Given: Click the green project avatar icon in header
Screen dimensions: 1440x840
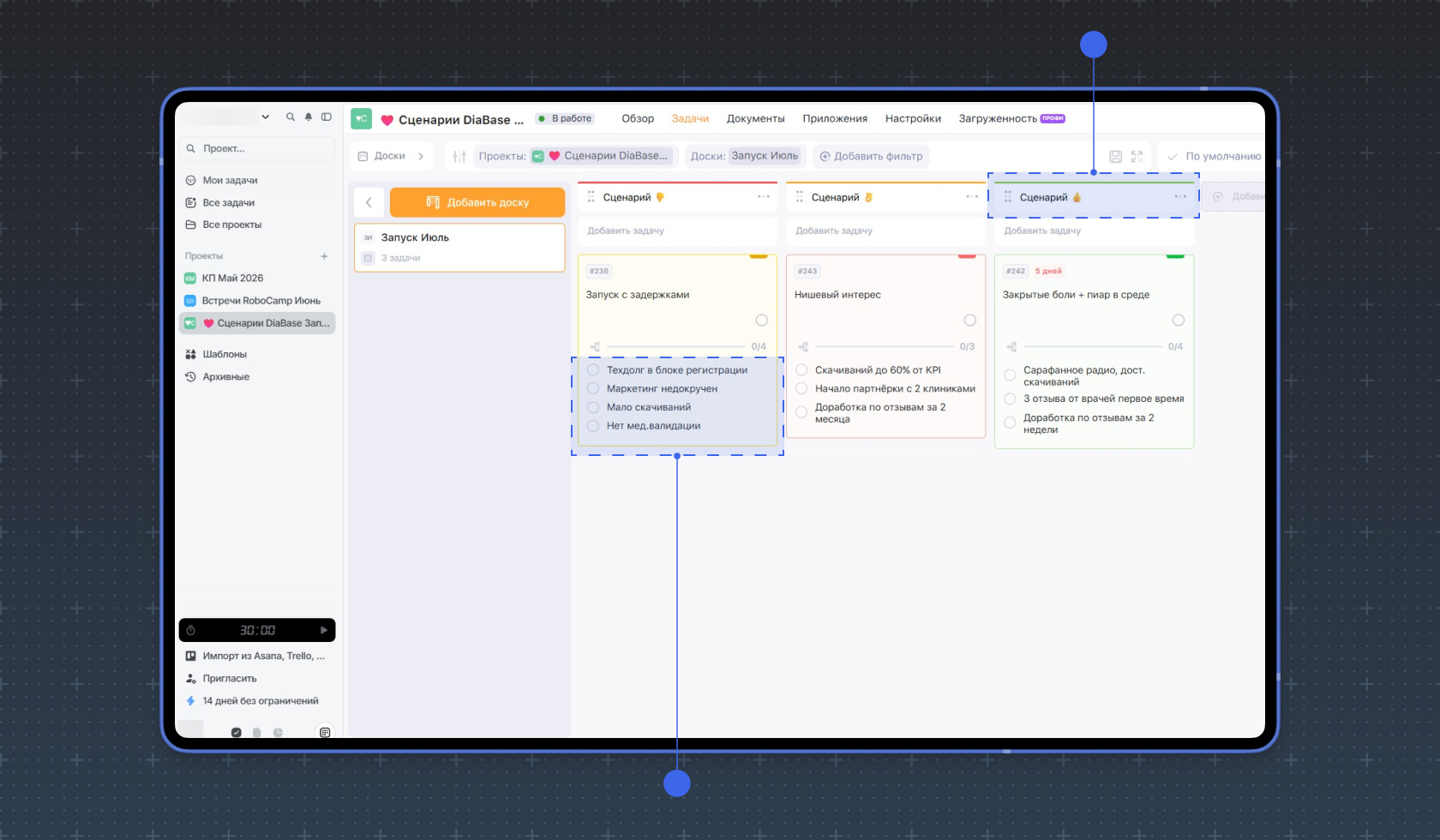Looking at the screenshot, I should pos(361,119).
